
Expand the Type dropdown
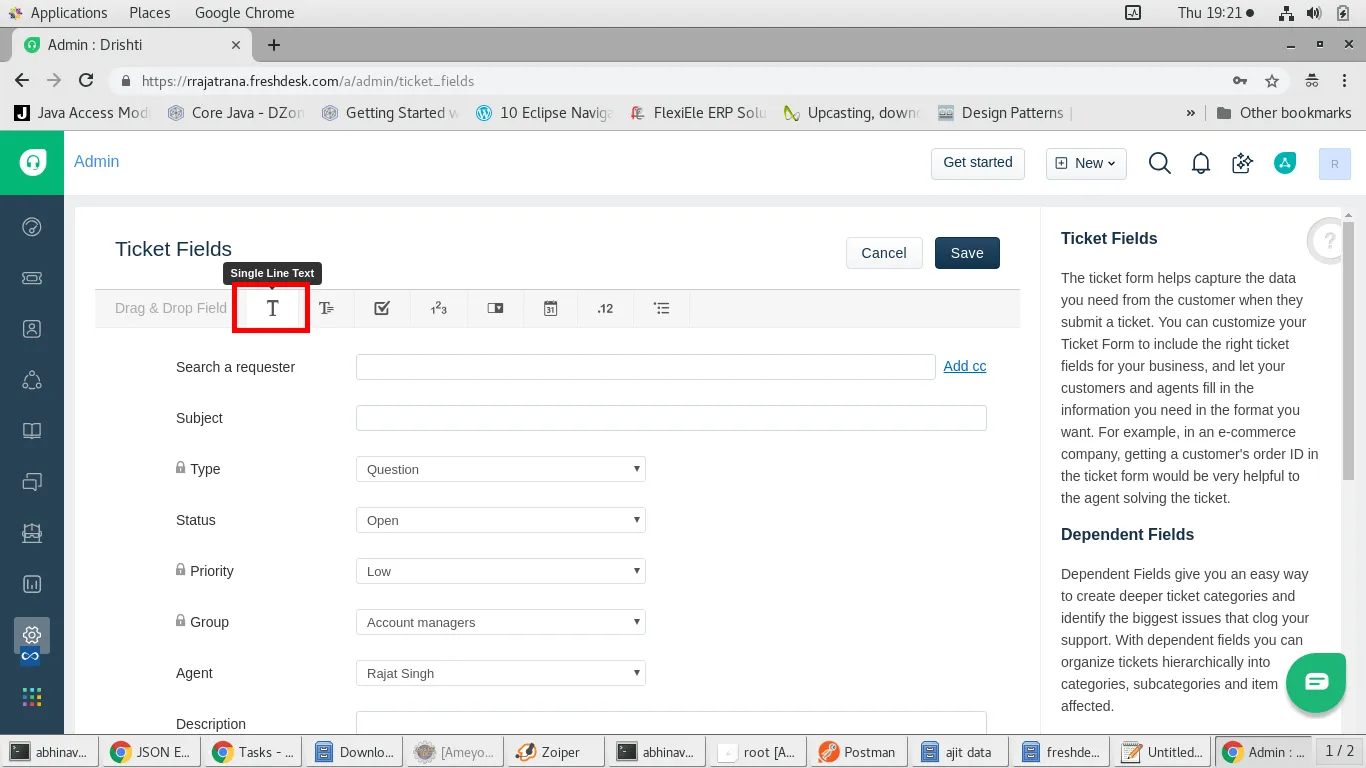pos(501,469)
